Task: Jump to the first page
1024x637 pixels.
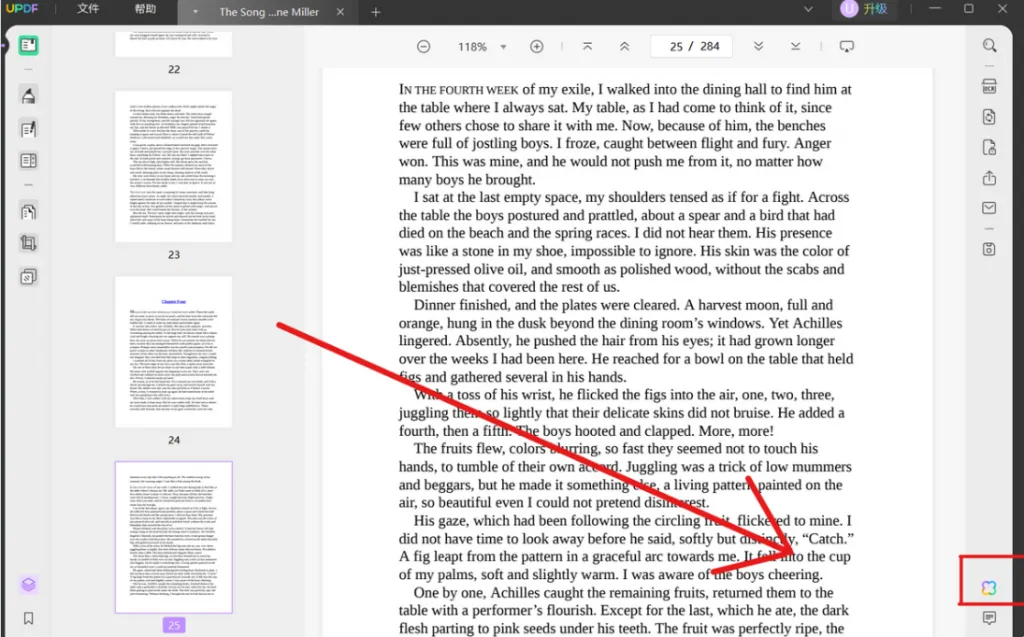Action: [587, 46]
